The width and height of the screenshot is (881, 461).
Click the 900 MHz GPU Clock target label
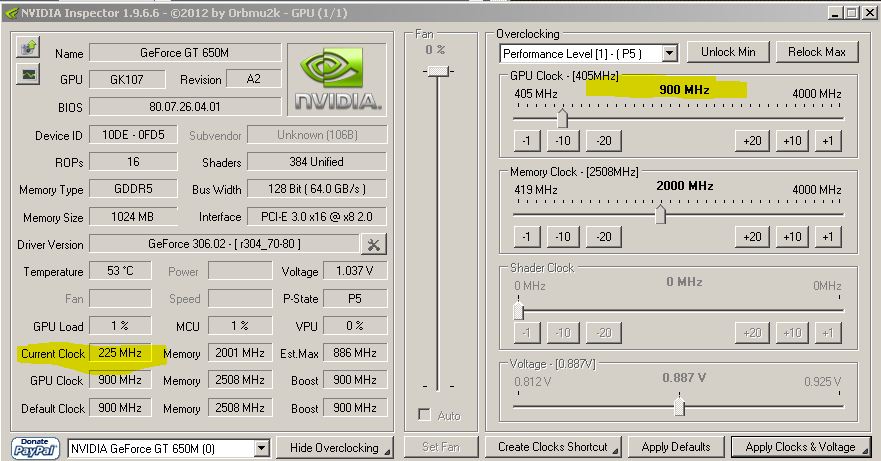click(x=684, y=89)
